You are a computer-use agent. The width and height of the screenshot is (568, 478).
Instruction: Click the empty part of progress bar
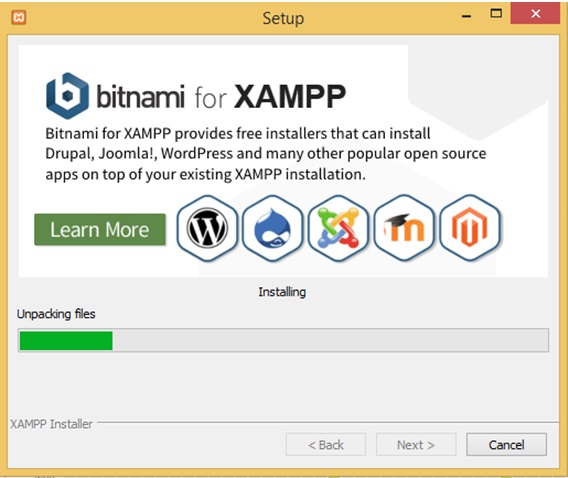tap(330, 340)
